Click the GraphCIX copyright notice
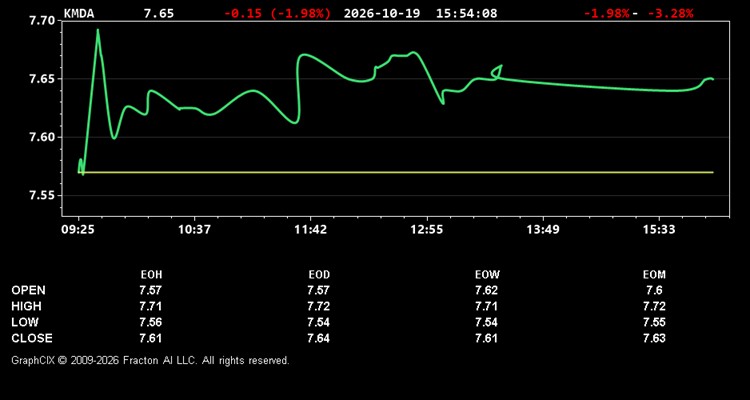Viewport: 750px width, 400px height. click(150, 360)
